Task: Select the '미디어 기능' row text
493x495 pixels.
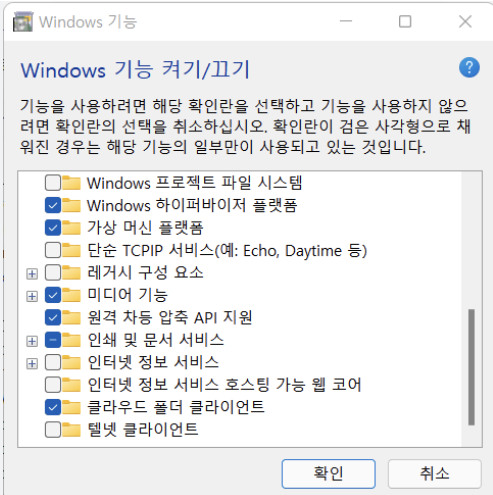Action: click(127, 295)
